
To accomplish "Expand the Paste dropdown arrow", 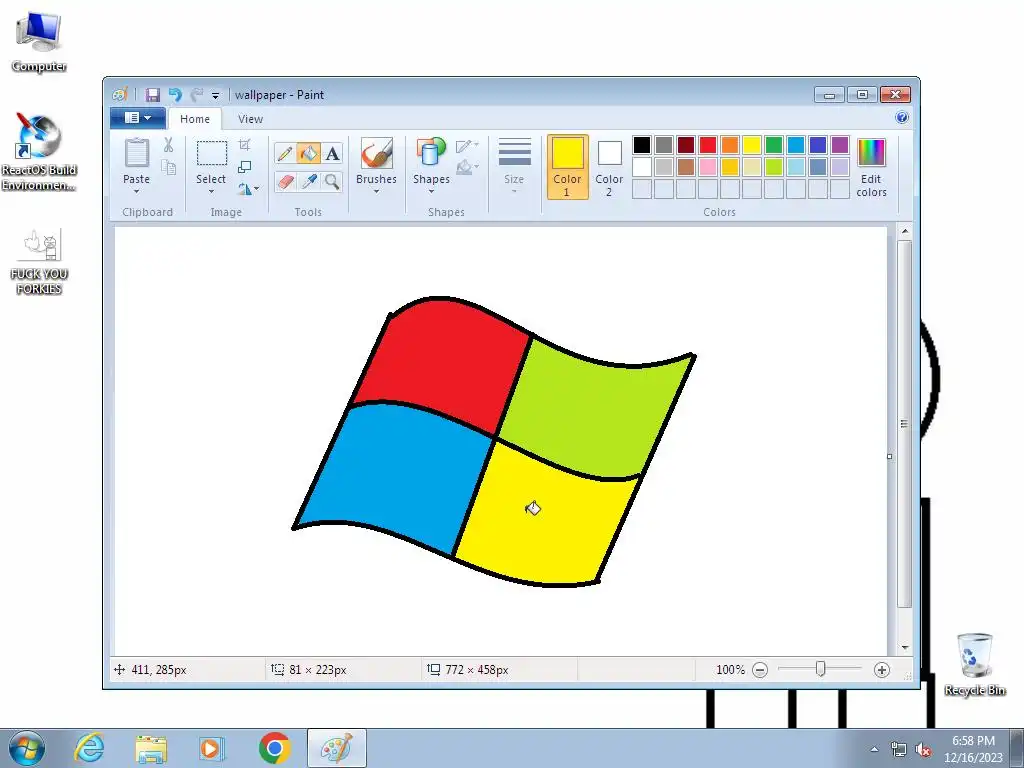I will [x=136, y=191].
